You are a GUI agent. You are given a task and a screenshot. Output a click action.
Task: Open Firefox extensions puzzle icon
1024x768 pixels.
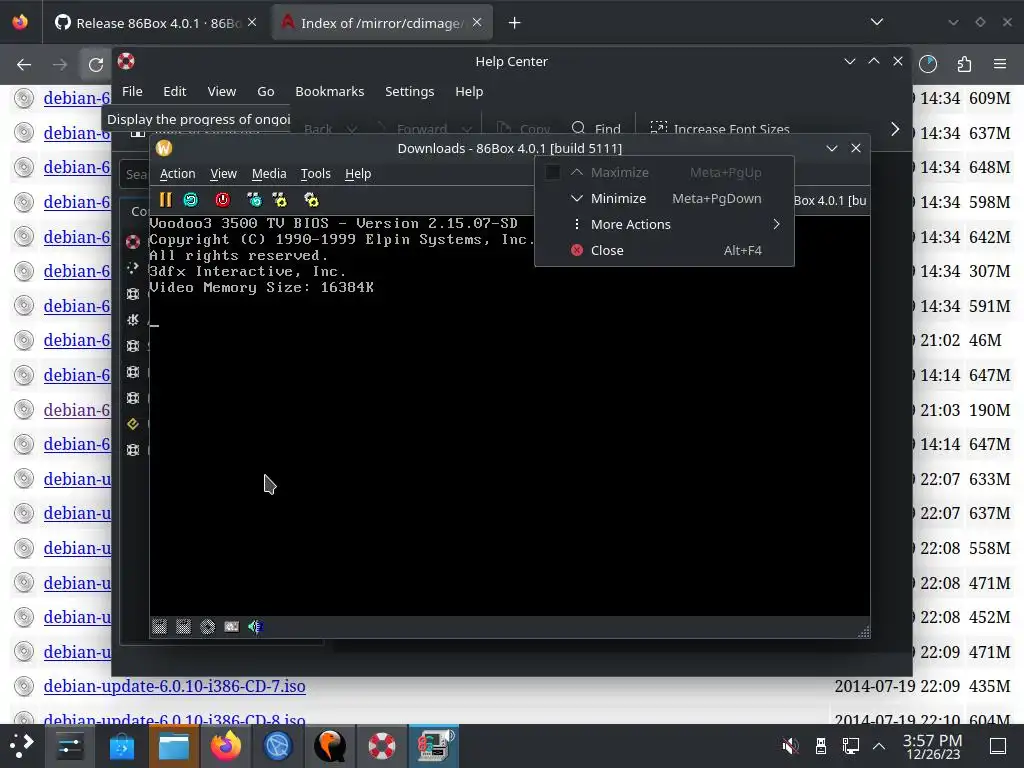(964, 64)
